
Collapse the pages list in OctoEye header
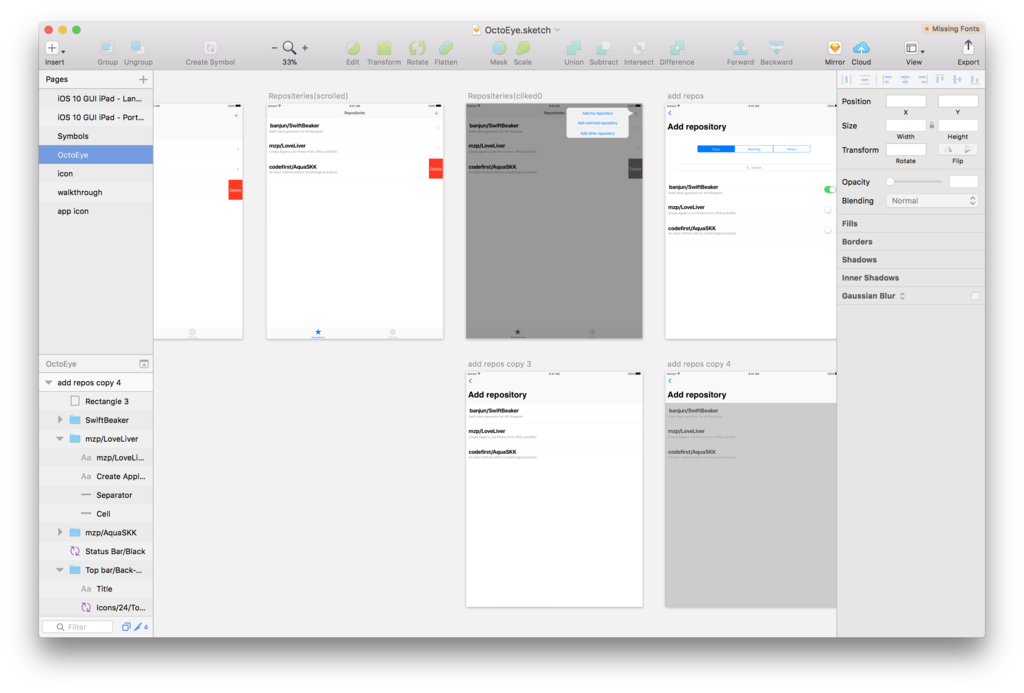click(144, 364)
